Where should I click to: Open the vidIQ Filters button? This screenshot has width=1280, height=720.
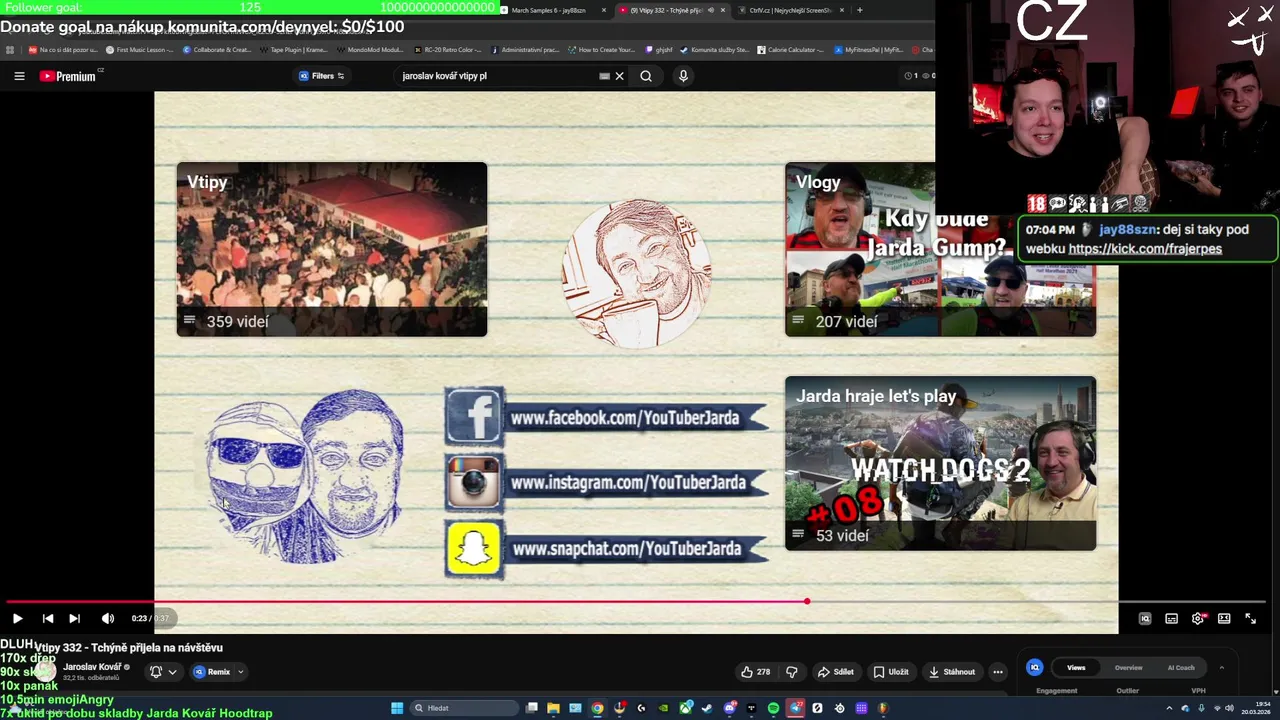tap(322, 76)
